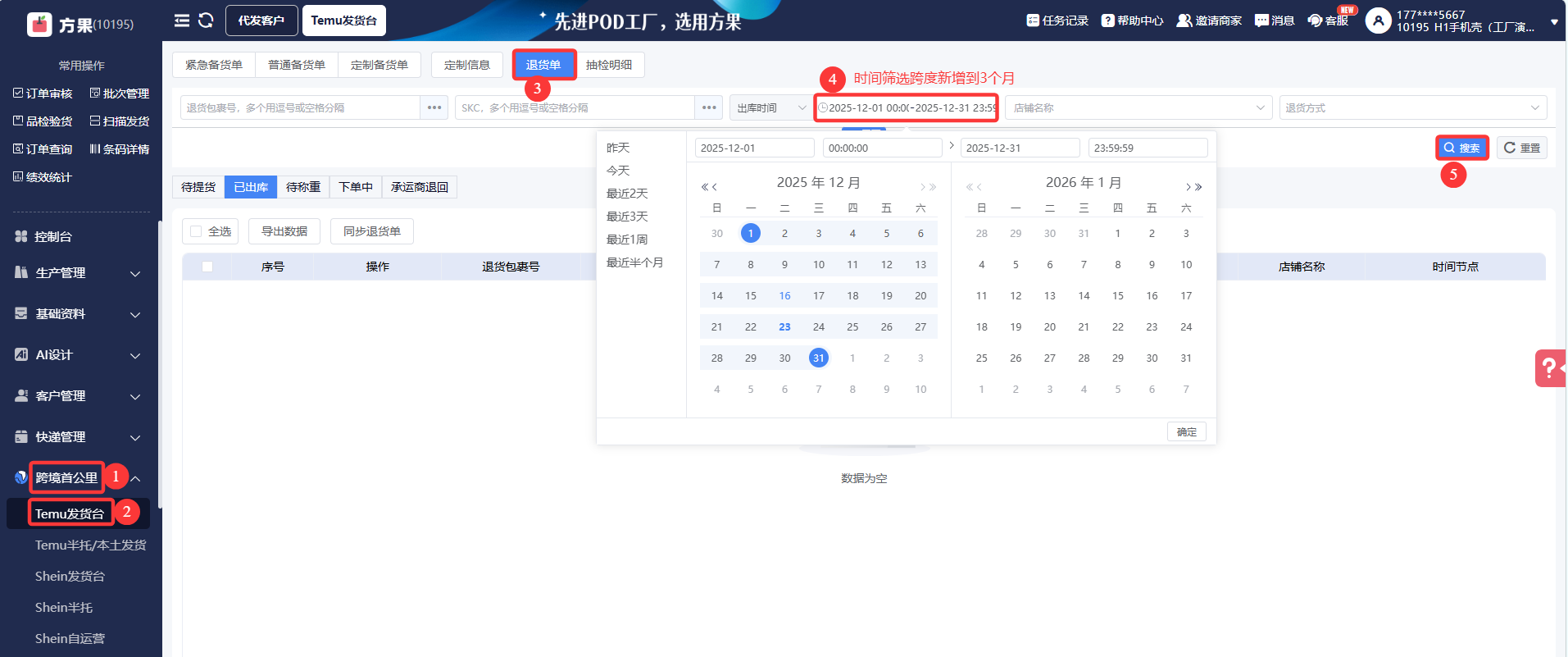Open 品检验货 shortcut
This screenshot has height=657, width=1568.
(43, 121)
